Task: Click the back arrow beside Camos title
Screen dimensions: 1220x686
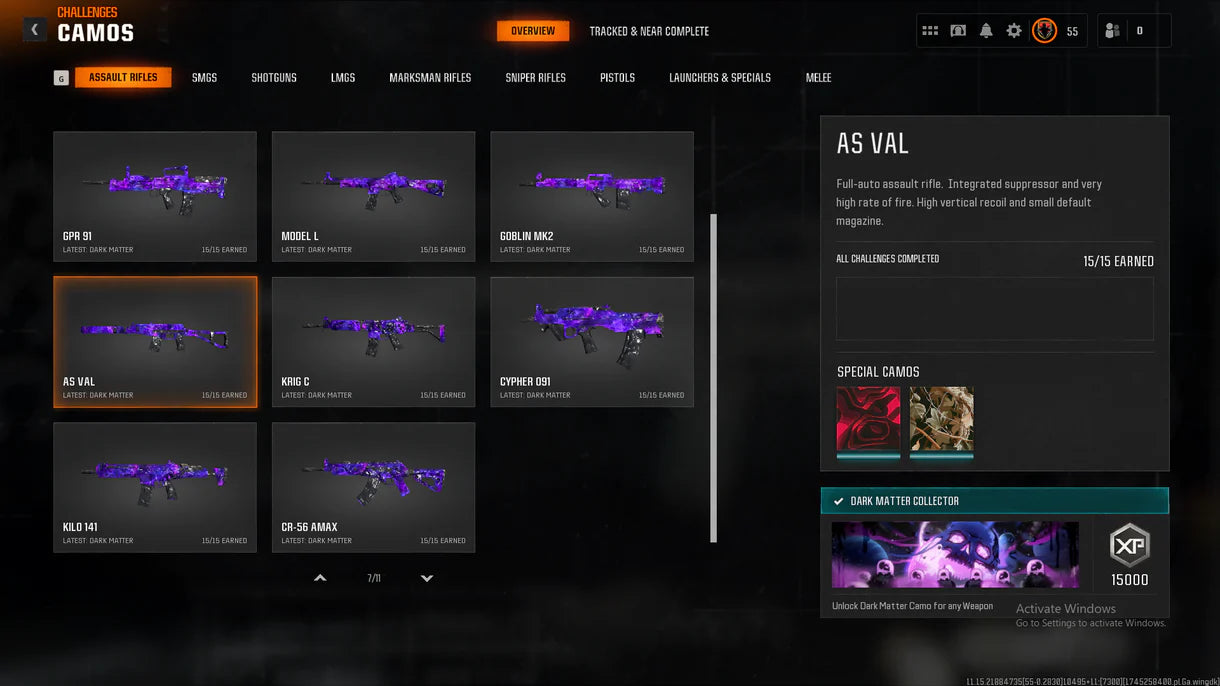Action: 35,30
